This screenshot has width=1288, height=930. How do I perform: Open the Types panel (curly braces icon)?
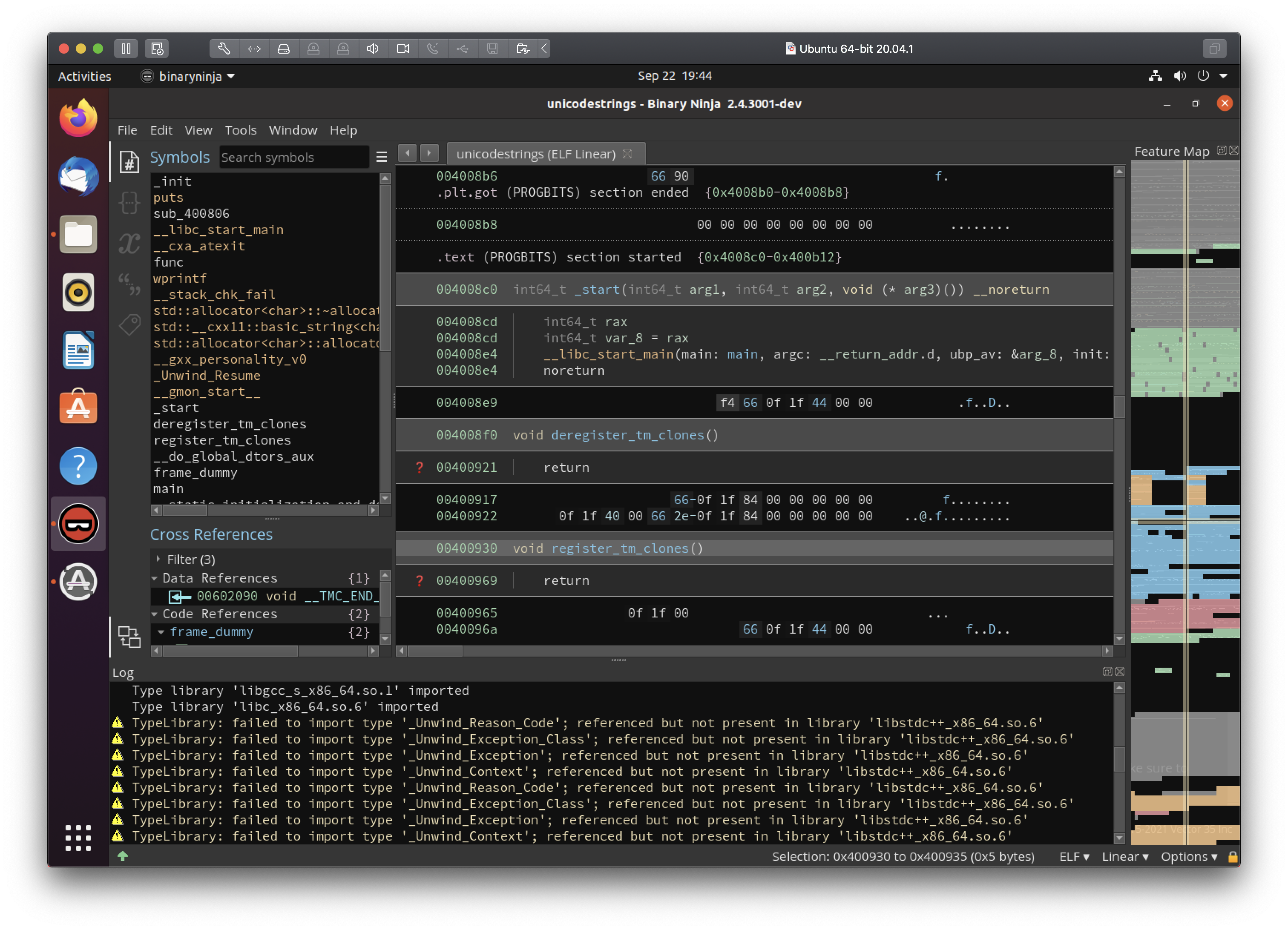pos(129,203)
